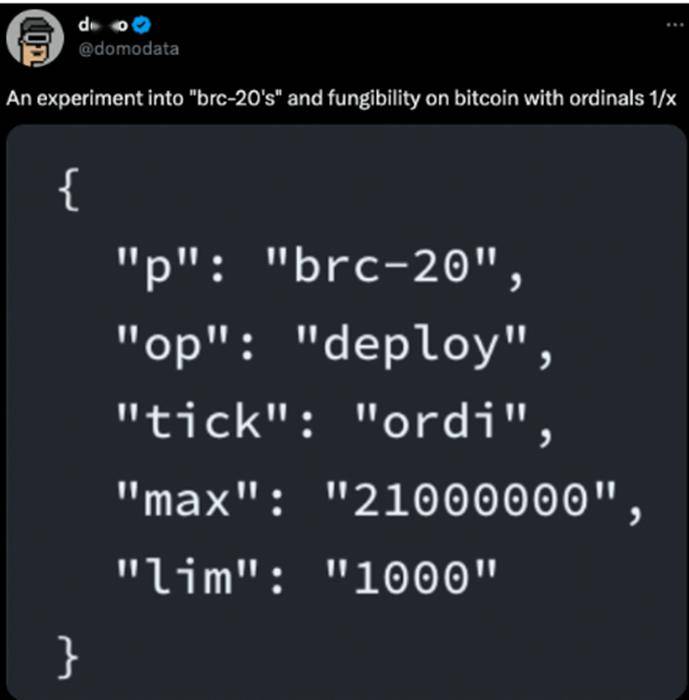Click the "brc-20" value in code image

tap(381, 265)
